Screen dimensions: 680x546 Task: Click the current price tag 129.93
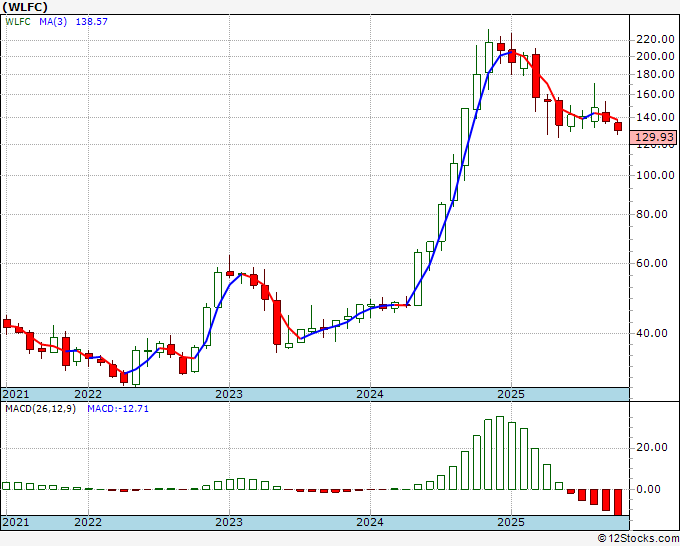tap(654, 137)
